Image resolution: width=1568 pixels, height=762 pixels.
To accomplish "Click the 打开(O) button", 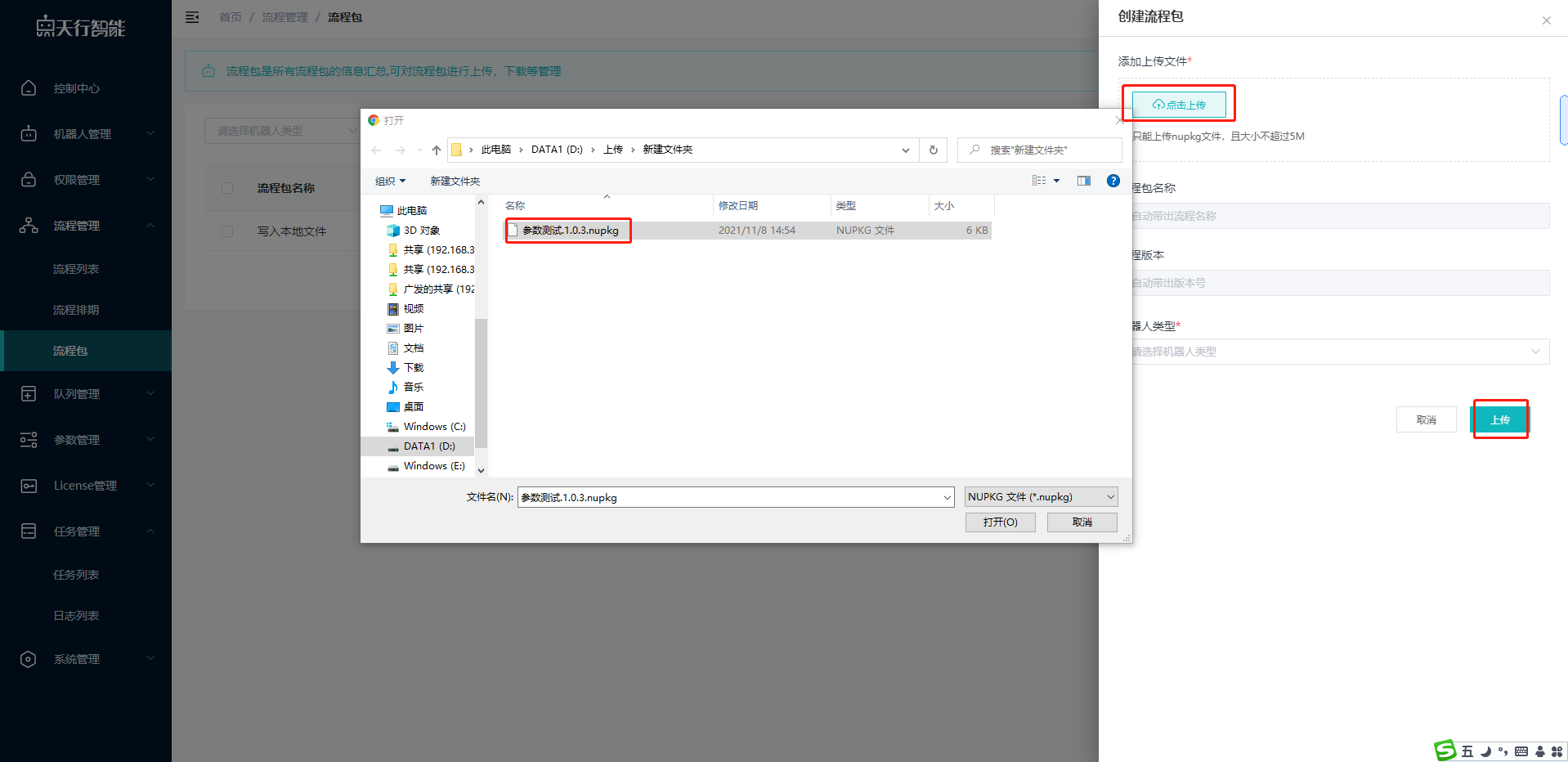I will pos(1001,522).
